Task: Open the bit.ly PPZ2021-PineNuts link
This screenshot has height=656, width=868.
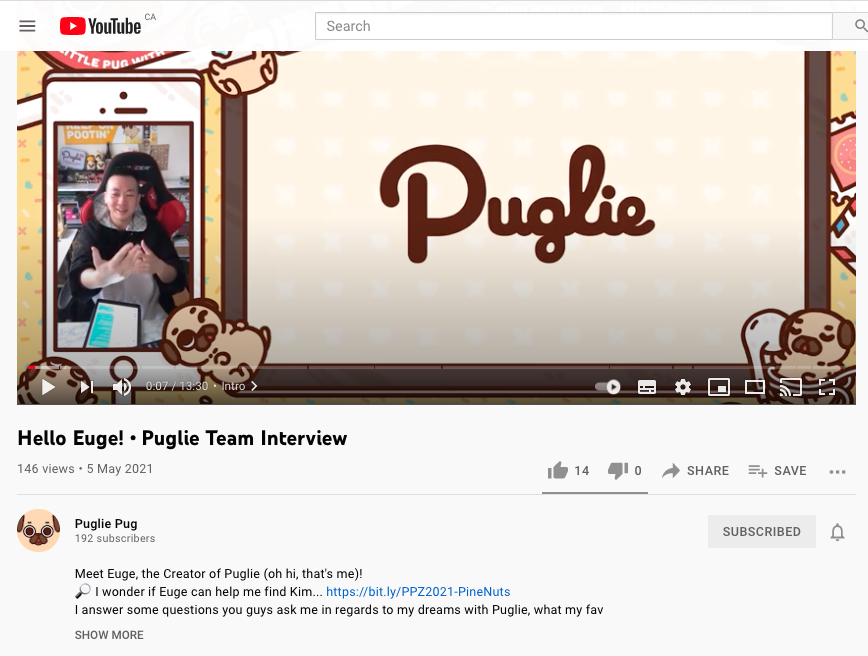Action: [418, 591]
